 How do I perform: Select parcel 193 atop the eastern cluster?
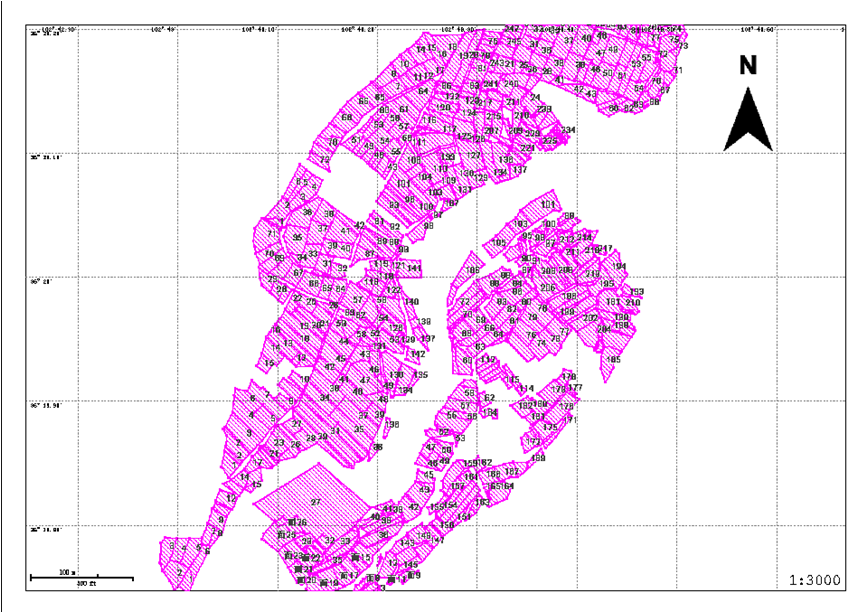[520, 224]
